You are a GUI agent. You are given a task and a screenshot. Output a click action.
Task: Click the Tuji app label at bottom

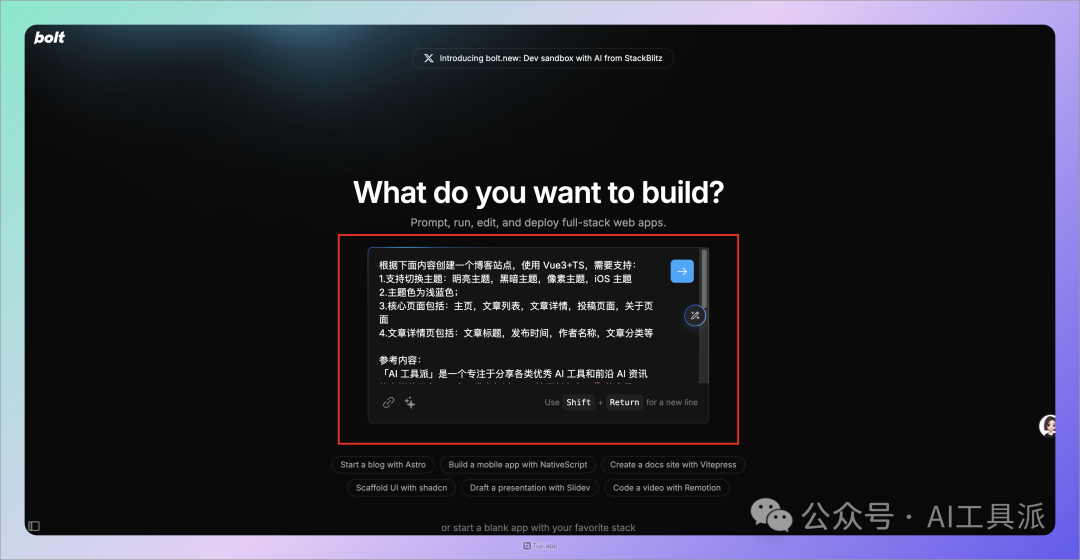[540, 546]
